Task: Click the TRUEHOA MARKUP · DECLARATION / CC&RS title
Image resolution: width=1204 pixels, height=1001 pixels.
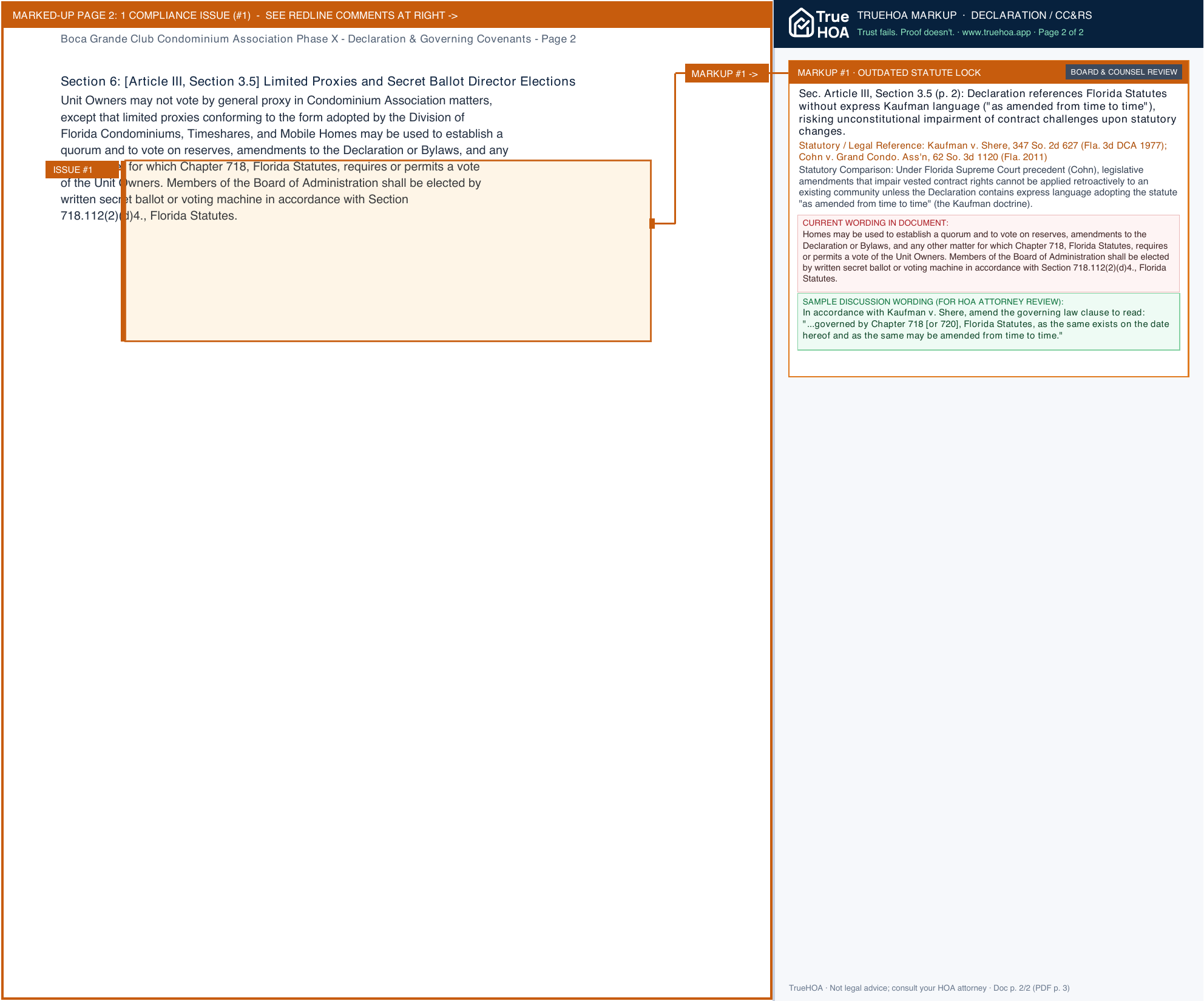Action: tap(974, 15)
